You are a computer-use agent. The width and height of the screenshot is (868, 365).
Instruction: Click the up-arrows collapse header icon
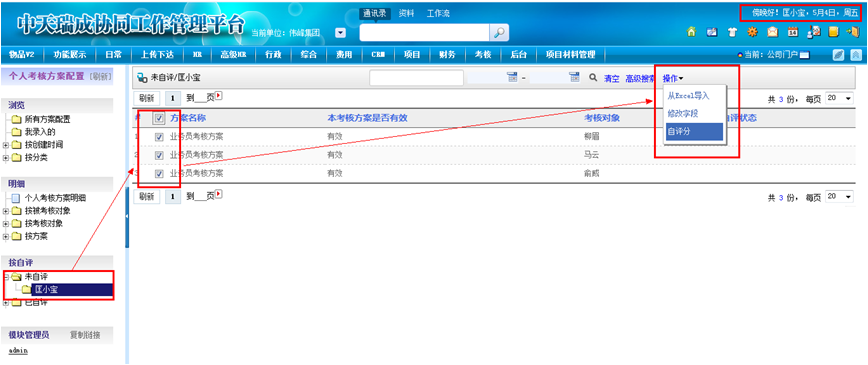(x=856, y=55)
